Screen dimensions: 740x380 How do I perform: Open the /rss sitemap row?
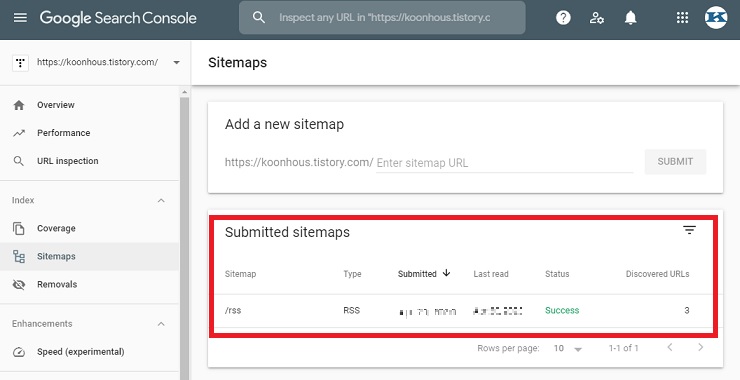[465, 311]
